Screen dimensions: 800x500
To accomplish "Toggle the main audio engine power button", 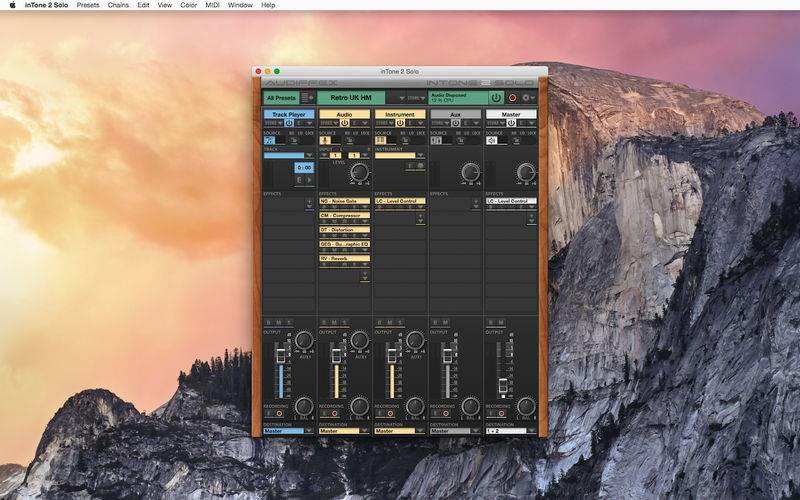I will tap(495, 97).
